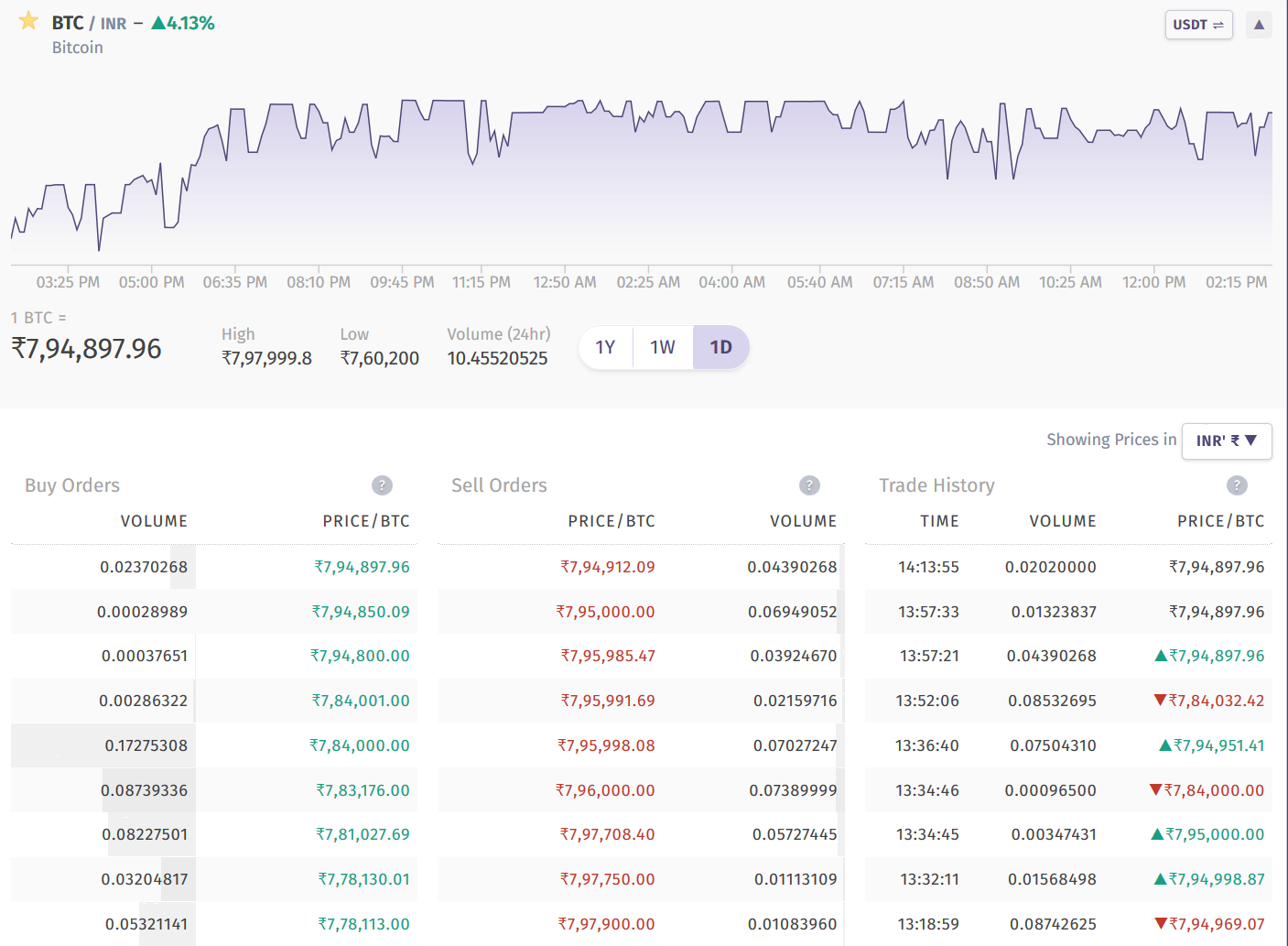Click the 24hr volume value 10.45520525
This screenshot has width=1288, height=946.
point(497,358)
